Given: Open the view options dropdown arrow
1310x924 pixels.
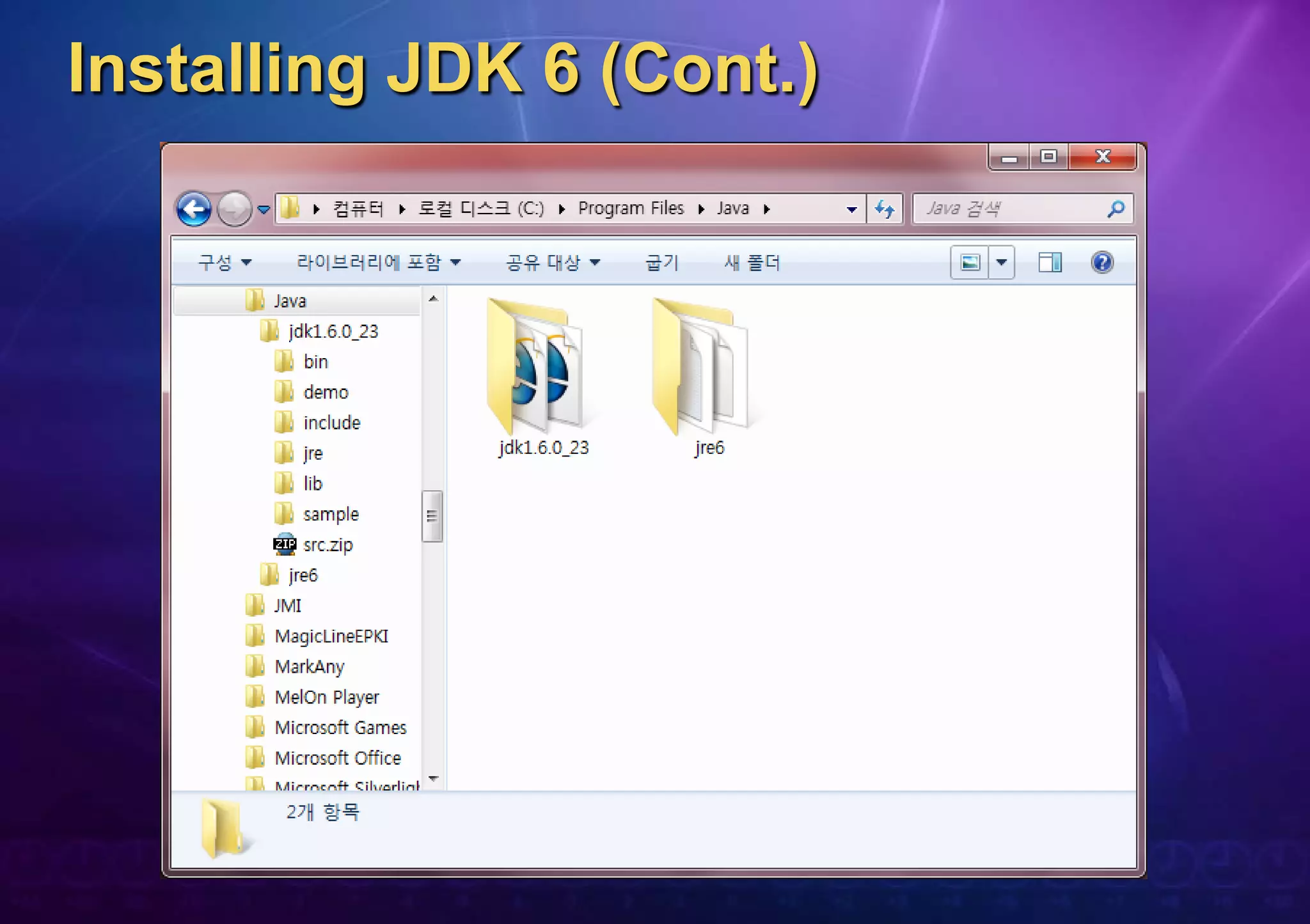Looking at the screenshot, I should click(x=1002, y=262).
